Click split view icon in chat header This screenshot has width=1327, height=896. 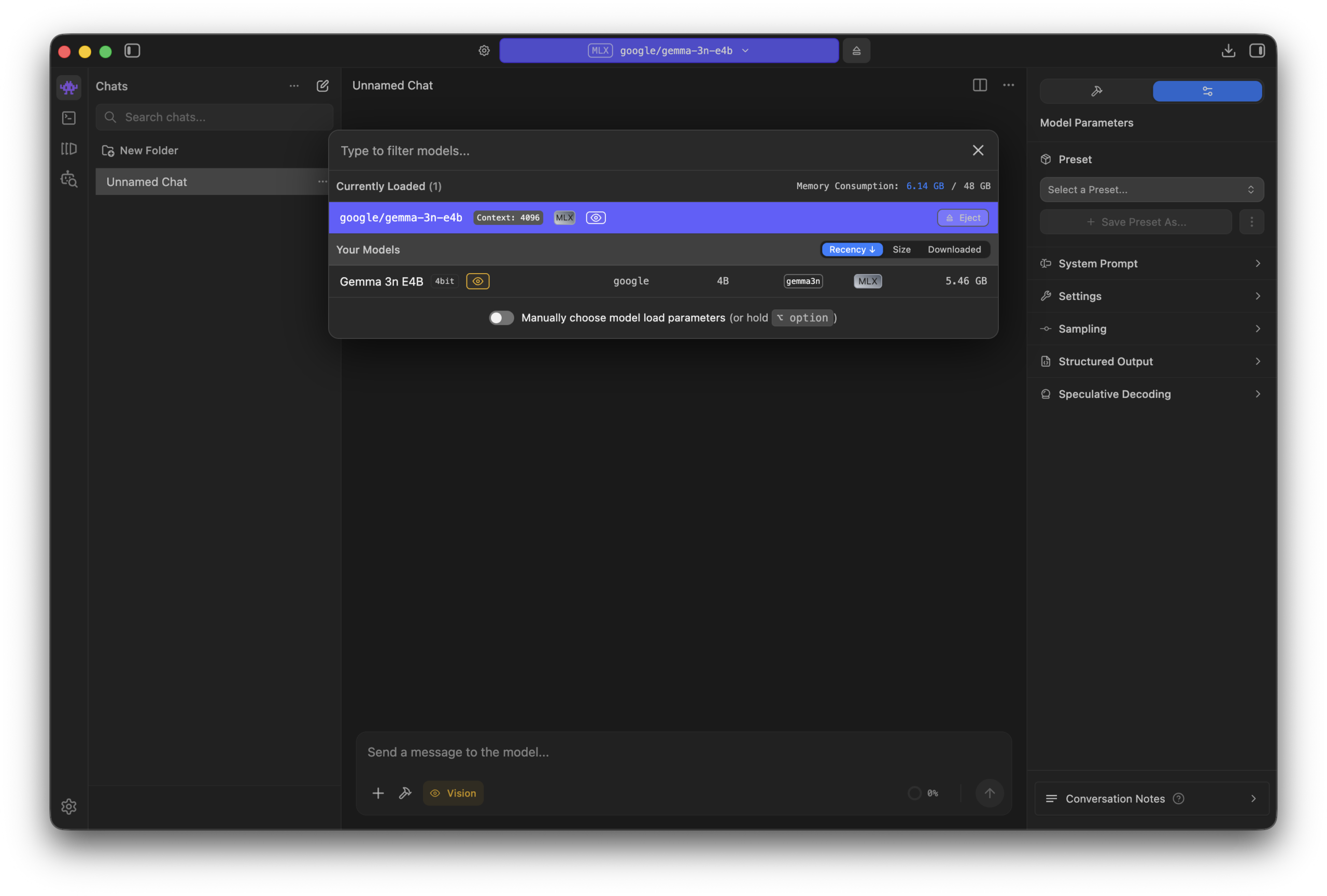pos(979,85)
